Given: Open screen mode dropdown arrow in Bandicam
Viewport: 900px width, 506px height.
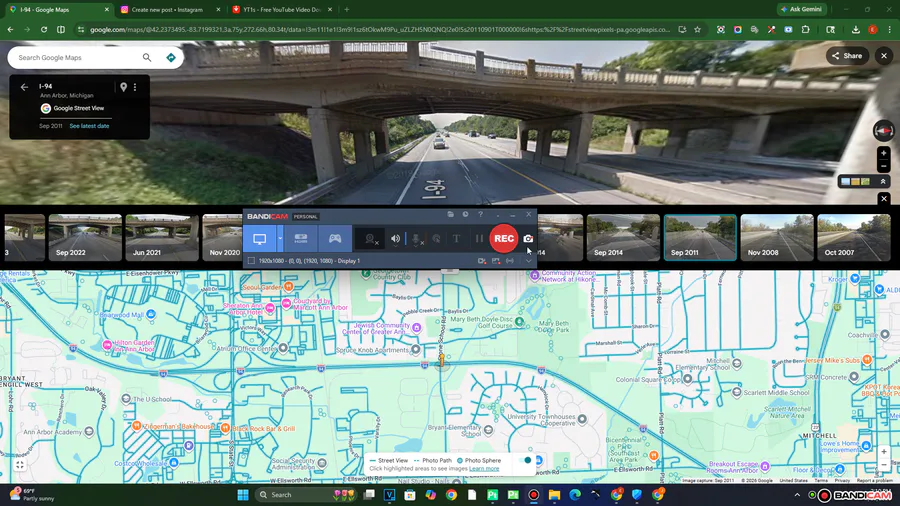Looking at the screenshot, I should pos(280,239).
